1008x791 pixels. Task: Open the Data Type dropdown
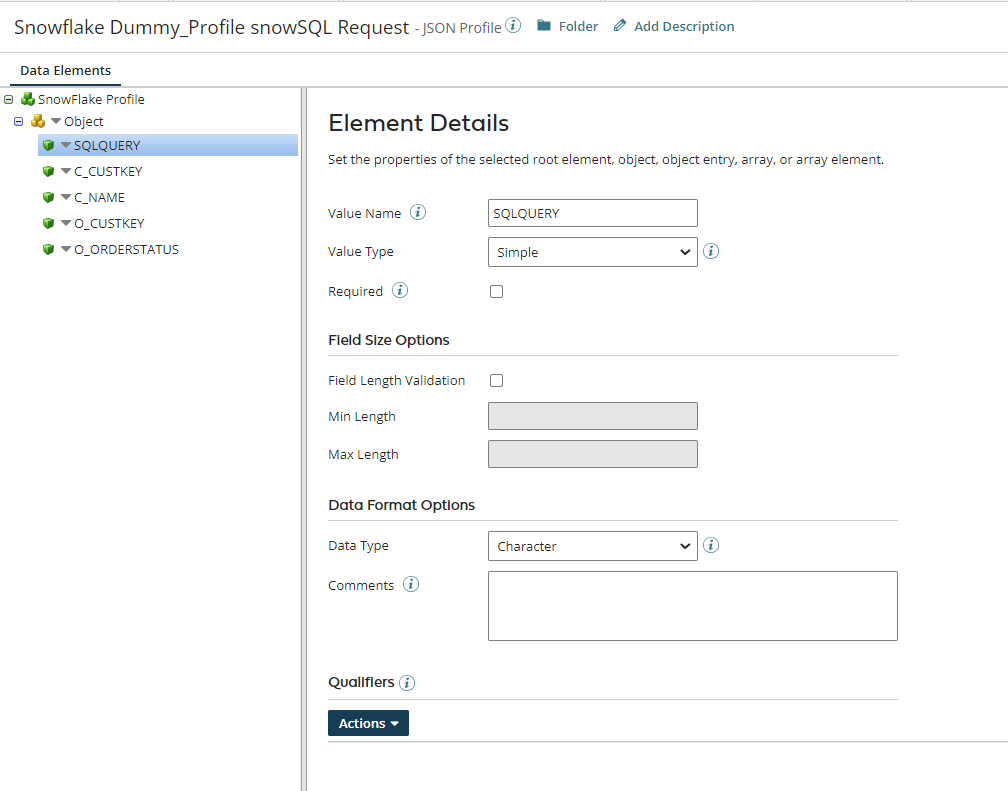592,546
